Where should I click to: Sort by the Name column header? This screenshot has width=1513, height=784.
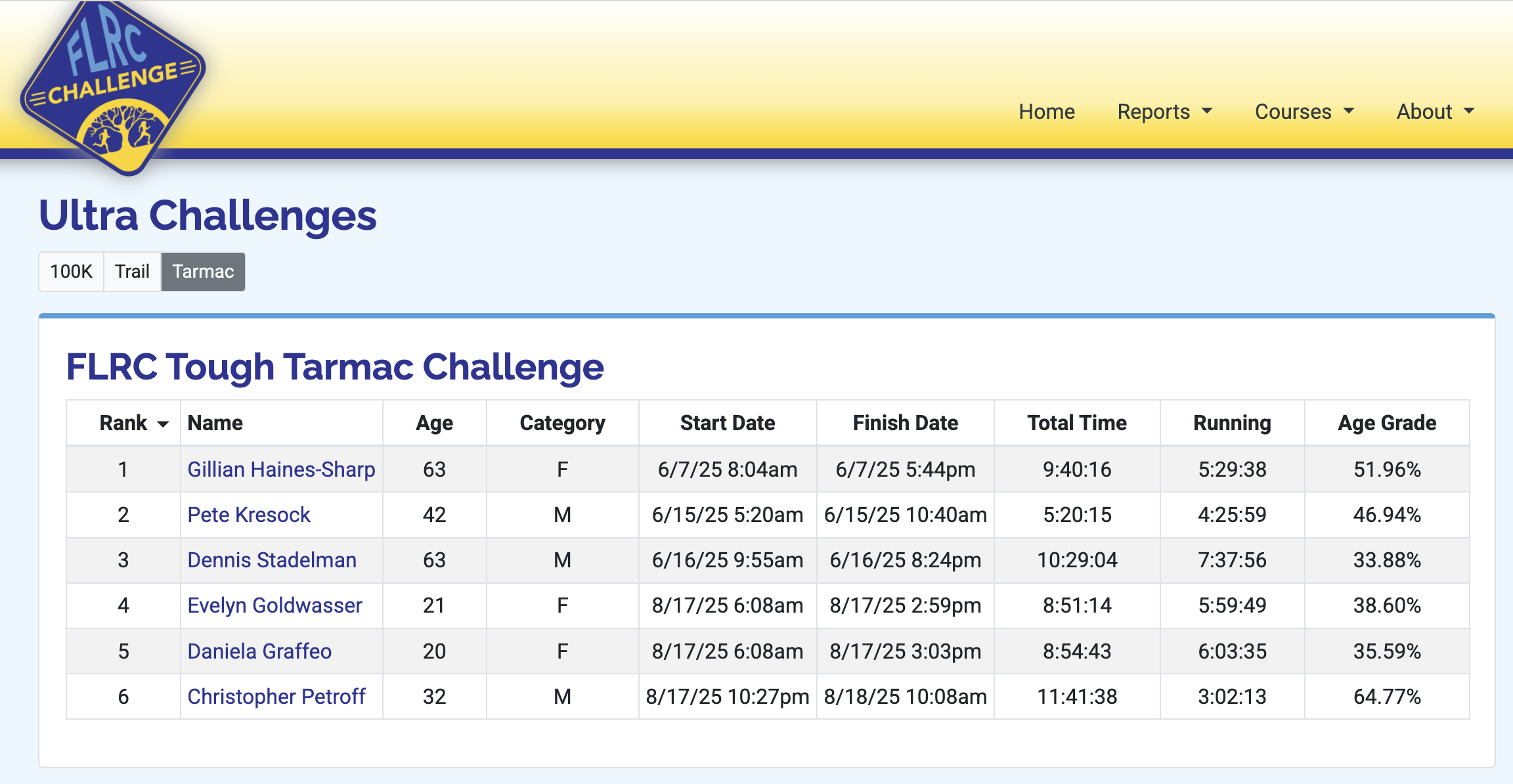click(x=215, y=423)
